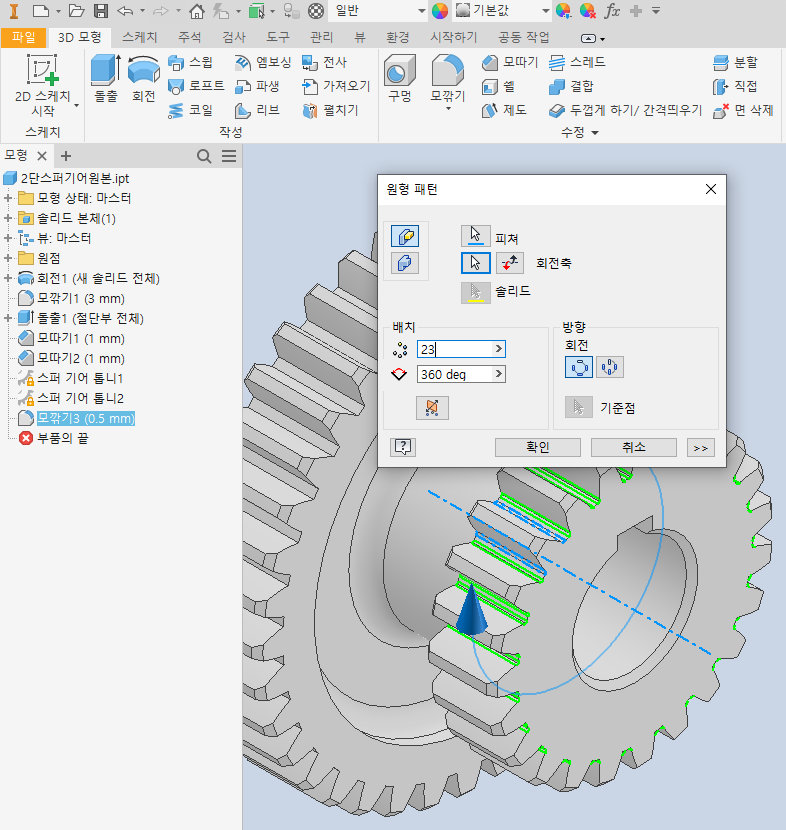Choose fixed orientation option
This screenshot has width=786, height=830.
[610, 367]
